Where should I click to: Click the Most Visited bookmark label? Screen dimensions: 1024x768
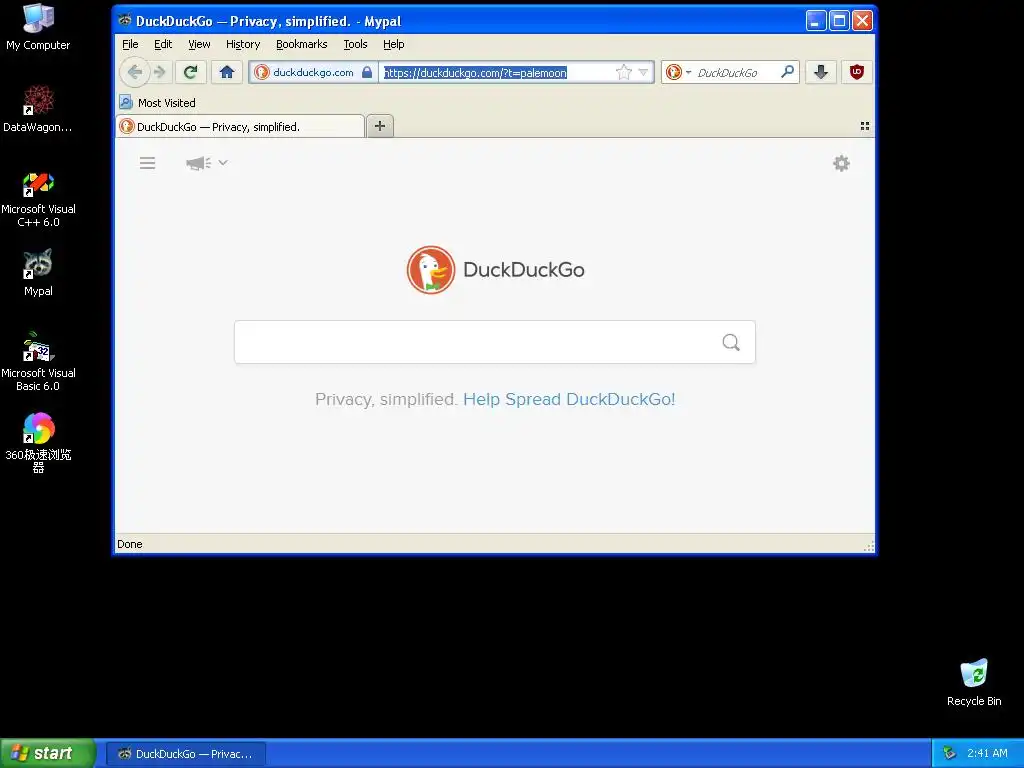(167, 103)
